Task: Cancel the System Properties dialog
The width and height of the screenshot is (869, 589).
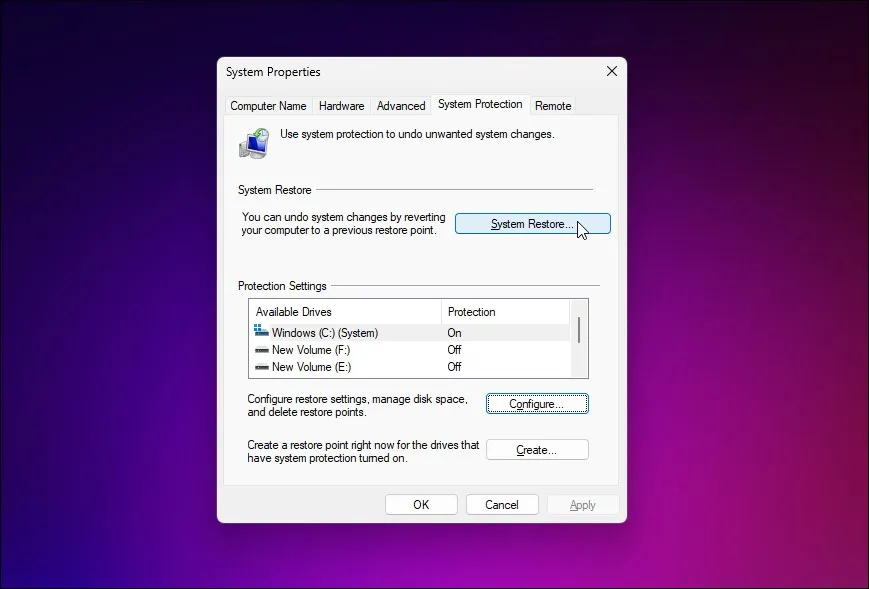Action: (x=502, y=504)
